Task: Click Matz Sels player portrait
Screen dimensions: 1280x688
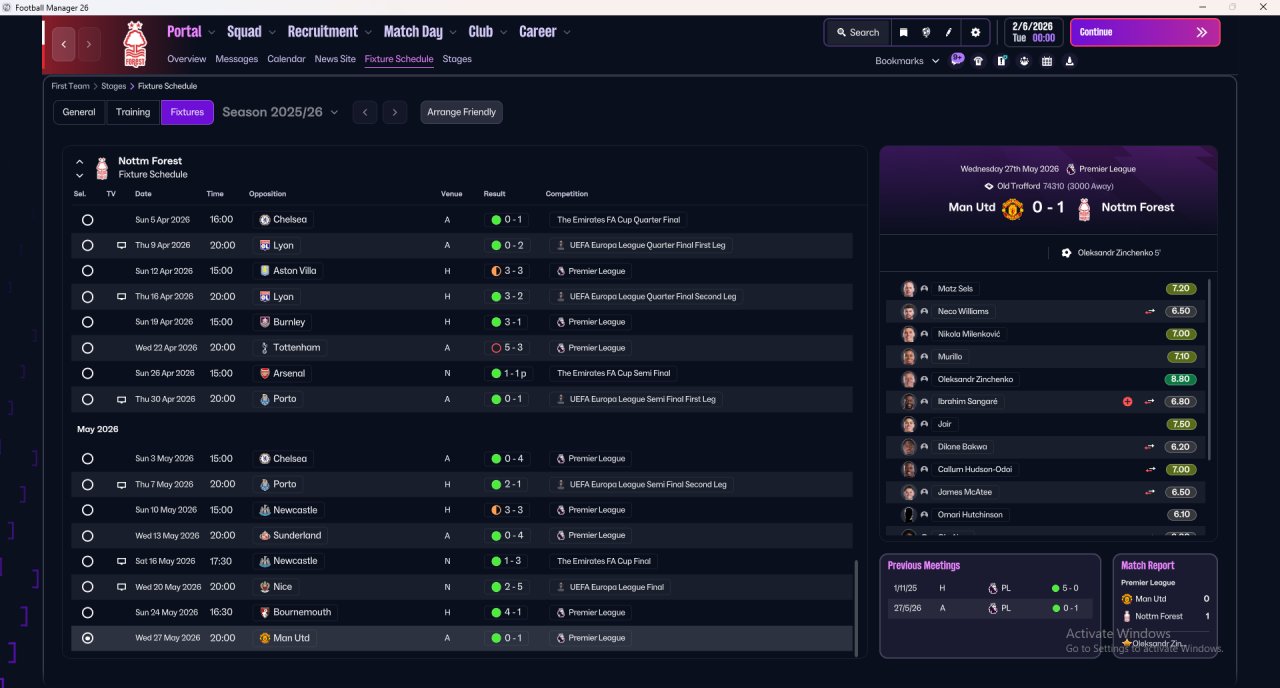Action: pos(908,289)
